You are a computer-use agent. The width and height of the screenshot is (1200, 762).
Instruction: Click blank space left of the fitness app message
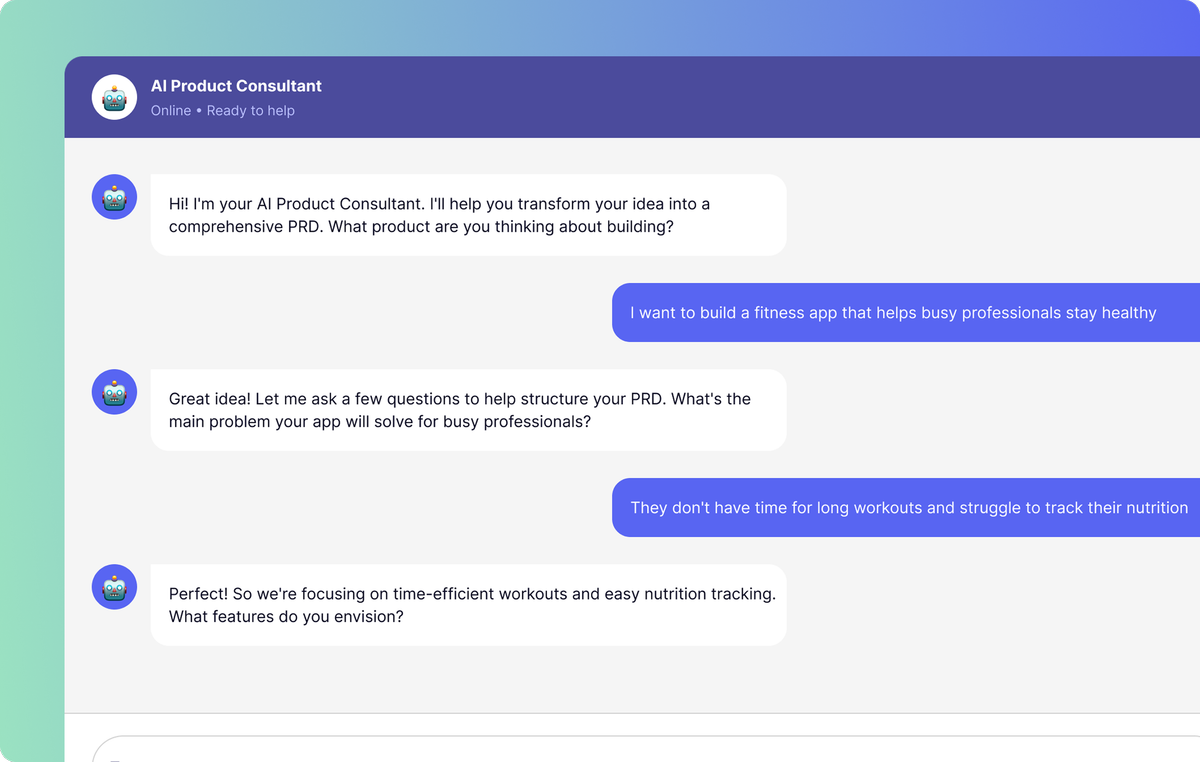350,313
